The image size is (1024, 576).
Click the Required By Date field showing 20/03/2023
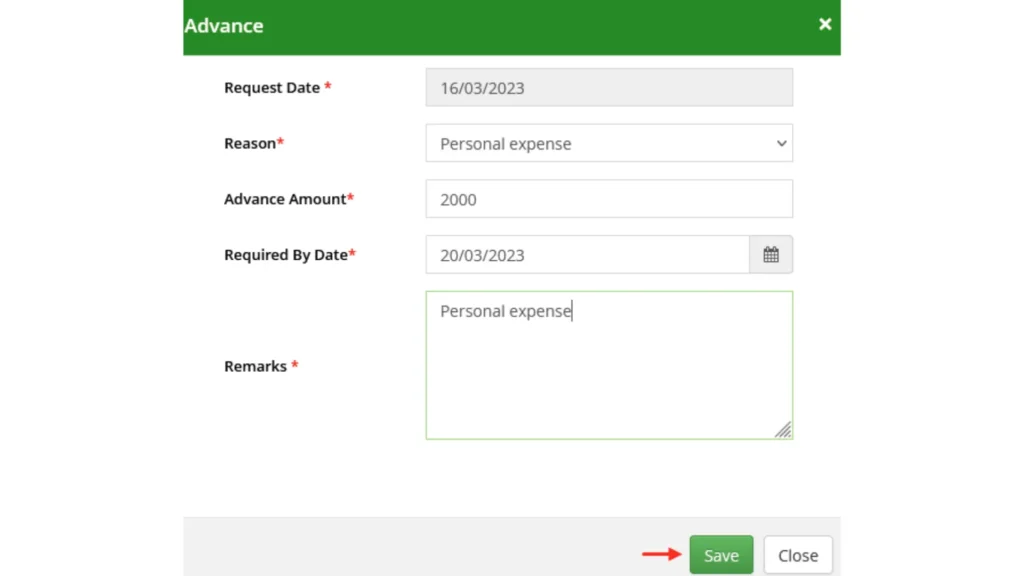click(587, 255)
